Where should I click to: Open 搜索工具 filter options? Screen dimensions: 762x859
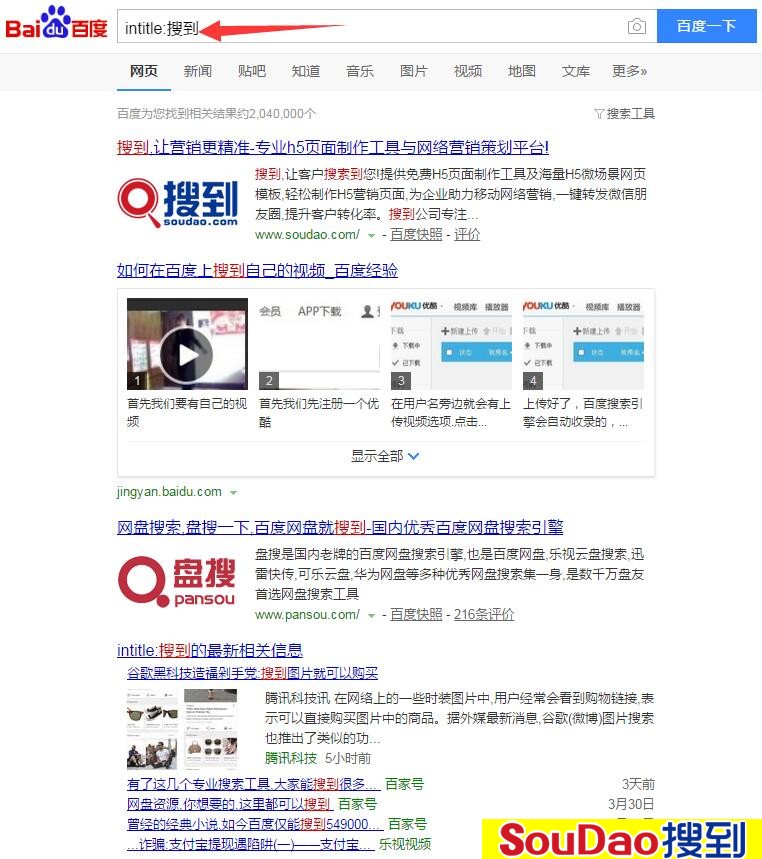[625, 113]
